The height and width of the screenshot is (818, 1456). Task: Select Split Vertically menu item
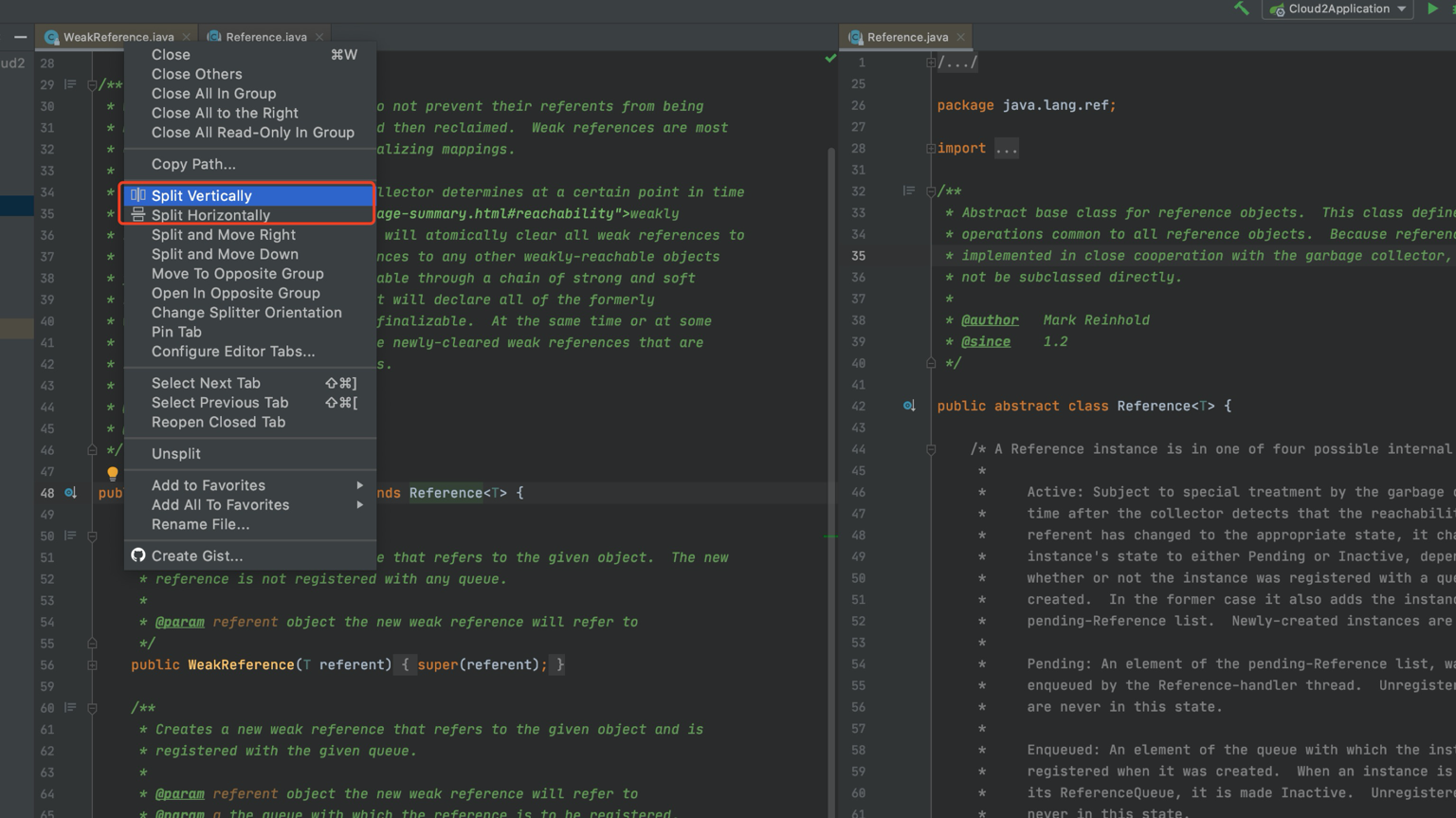coord(250,195)
